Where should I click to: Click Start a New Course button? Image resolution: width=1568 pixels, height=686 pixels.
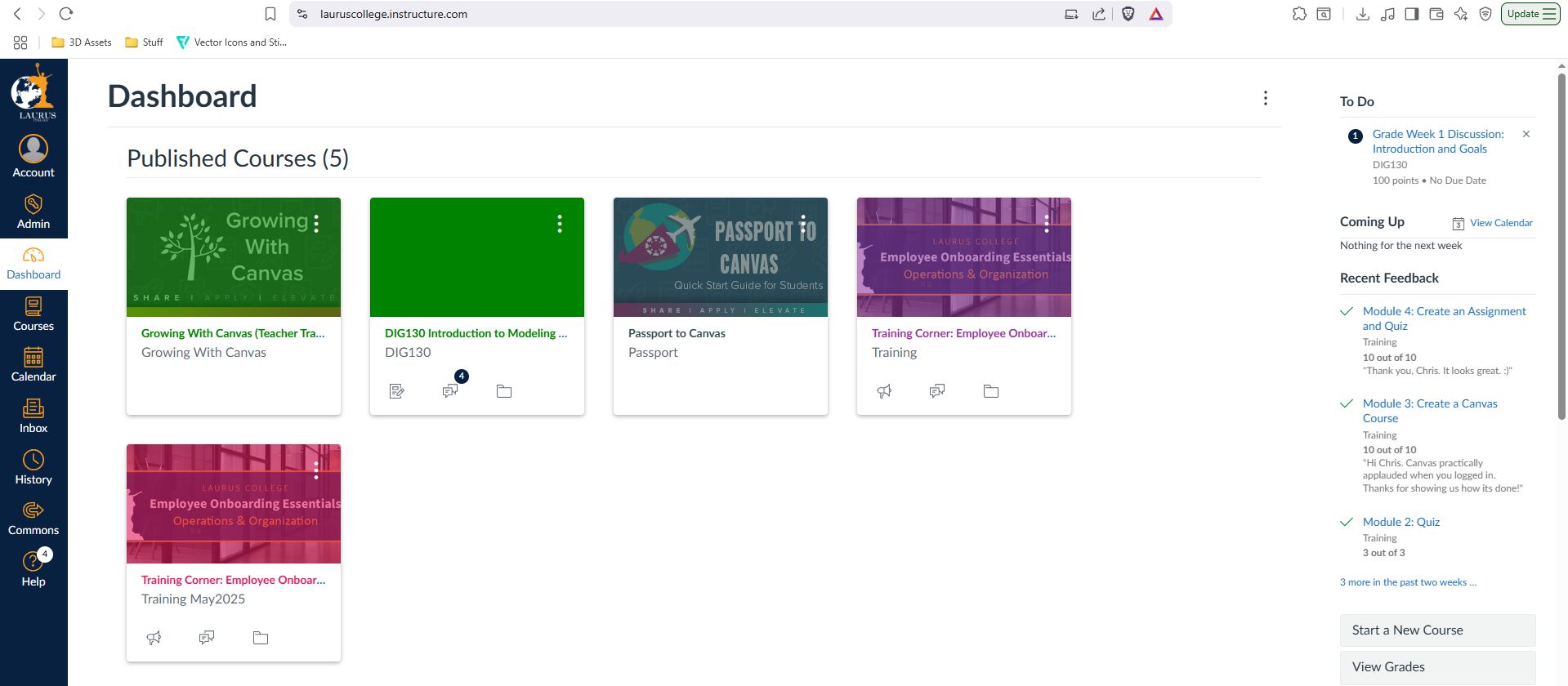pos(1437,630)
